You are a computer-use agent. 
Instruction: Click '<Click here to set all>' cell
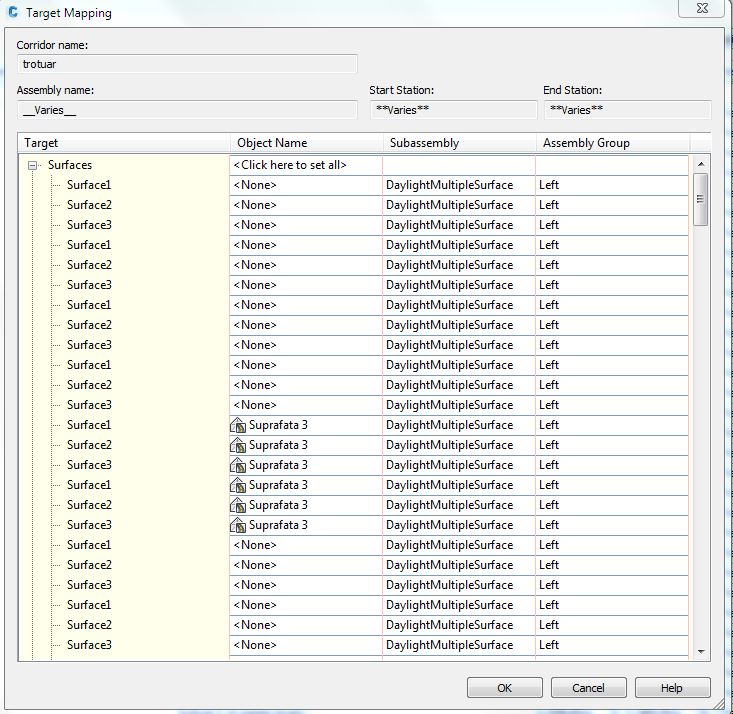(x=306, y=165)
